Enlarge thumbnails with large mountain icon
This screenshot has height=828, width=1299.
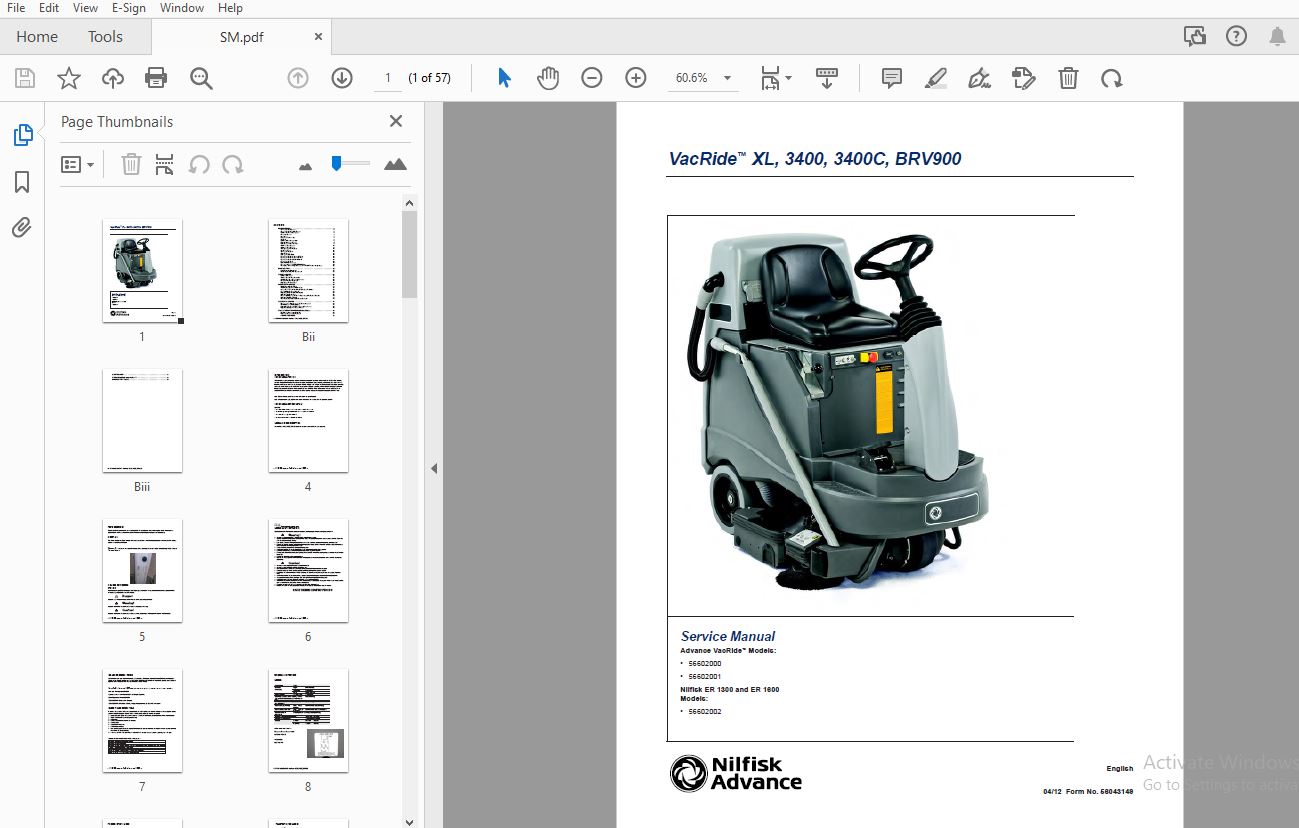click(x=395, y=164)
